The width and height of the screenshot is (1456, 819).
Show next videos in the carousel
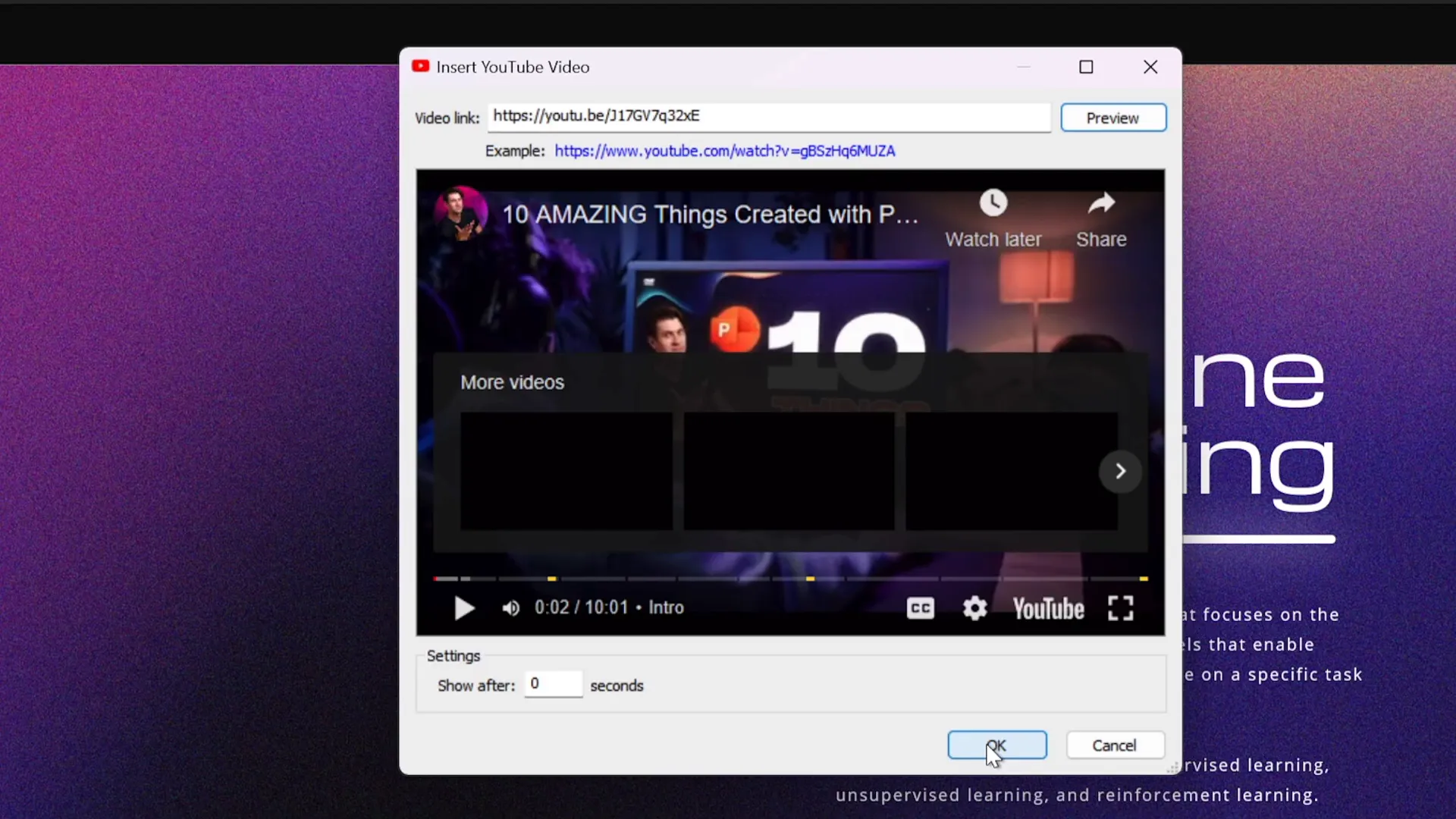pos(1121,471)
